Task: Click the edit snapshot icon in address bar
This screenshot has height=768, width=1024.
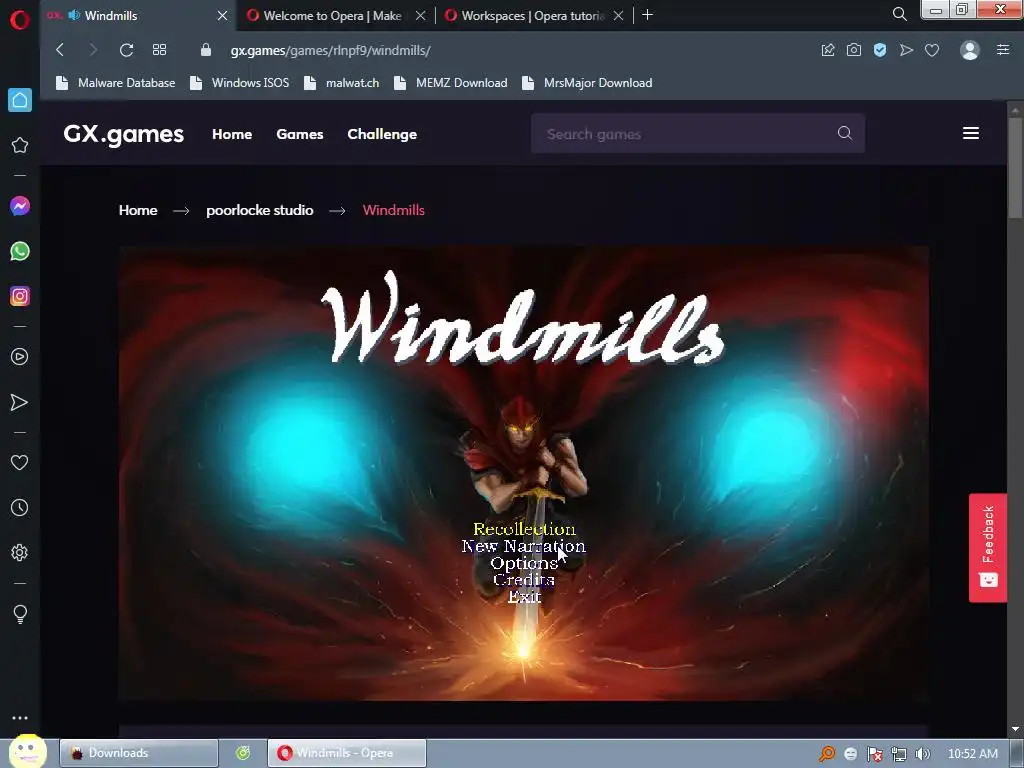Action: tap(828, 50)
